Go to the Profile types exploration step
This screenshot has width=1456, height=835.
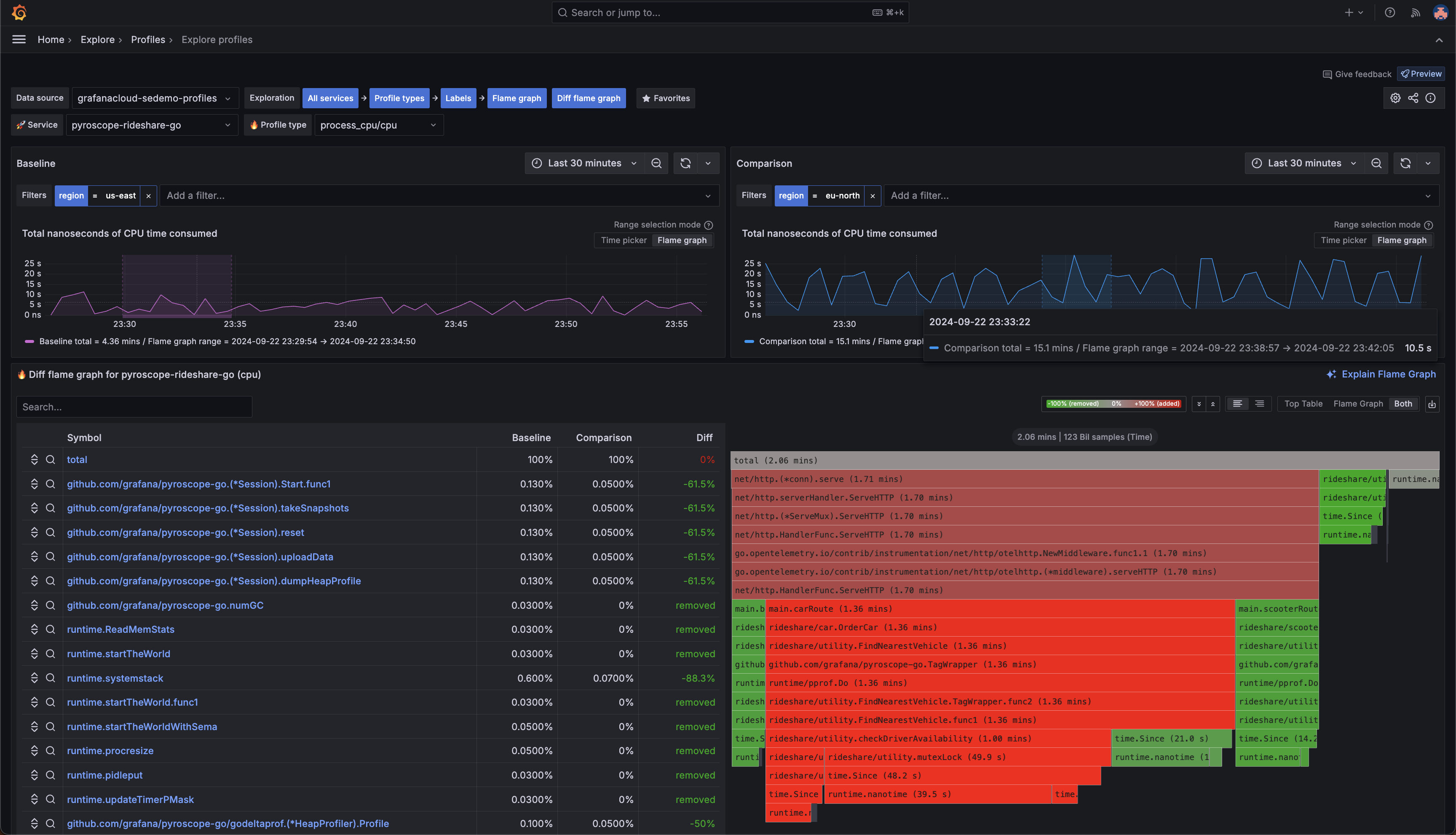(399, 98)
